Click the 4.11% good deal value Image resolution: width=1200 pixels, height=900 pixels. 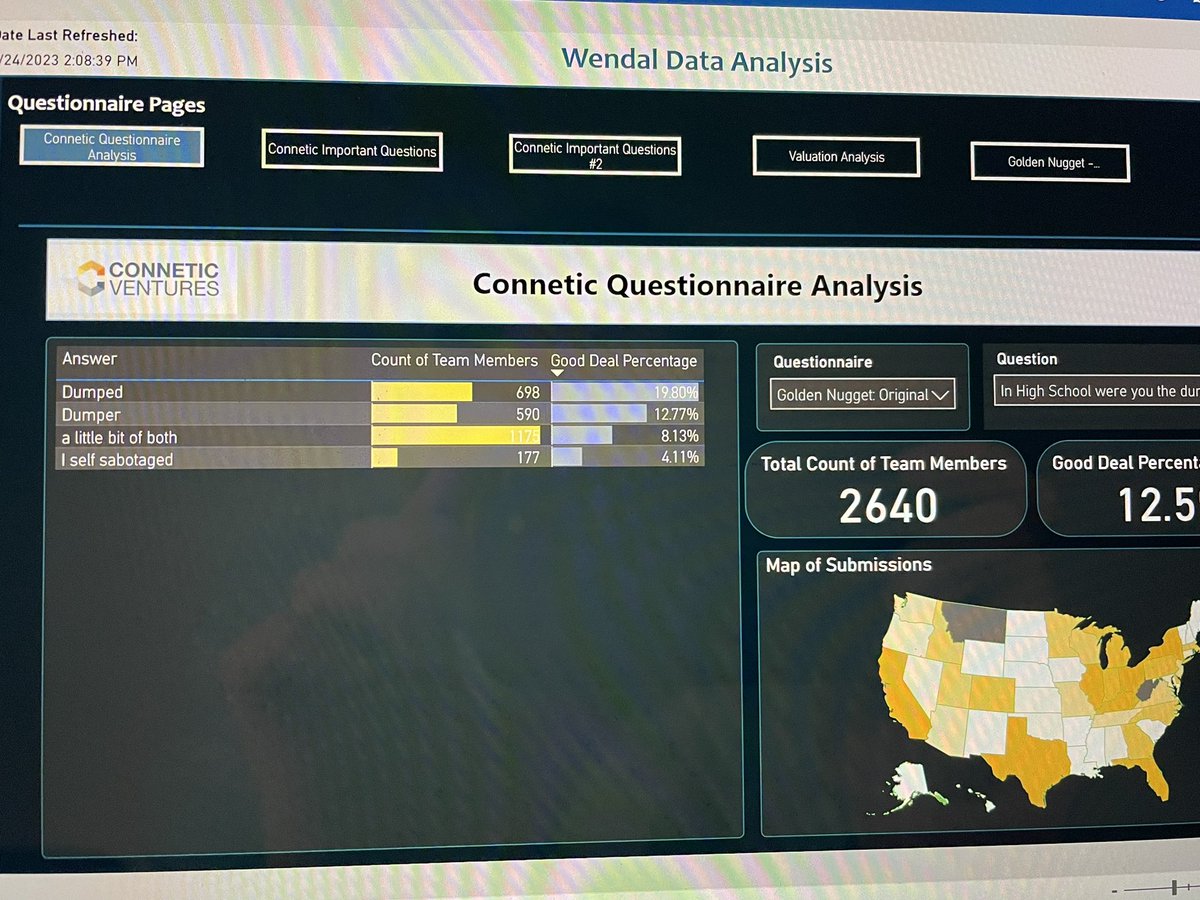click(x=680, y=458)
